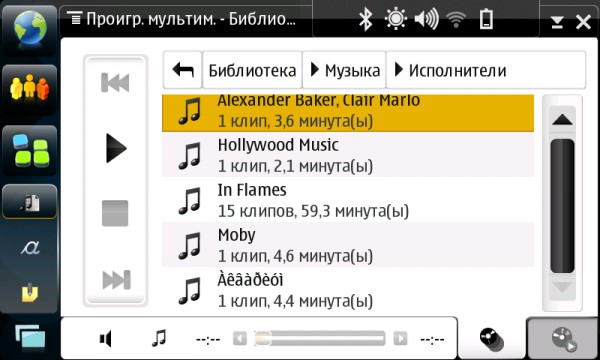Viewport: 600px width, 360px height.
Task: Click the Bluetooth status icon
Action: pyautogui.click(x=365, y=19)
